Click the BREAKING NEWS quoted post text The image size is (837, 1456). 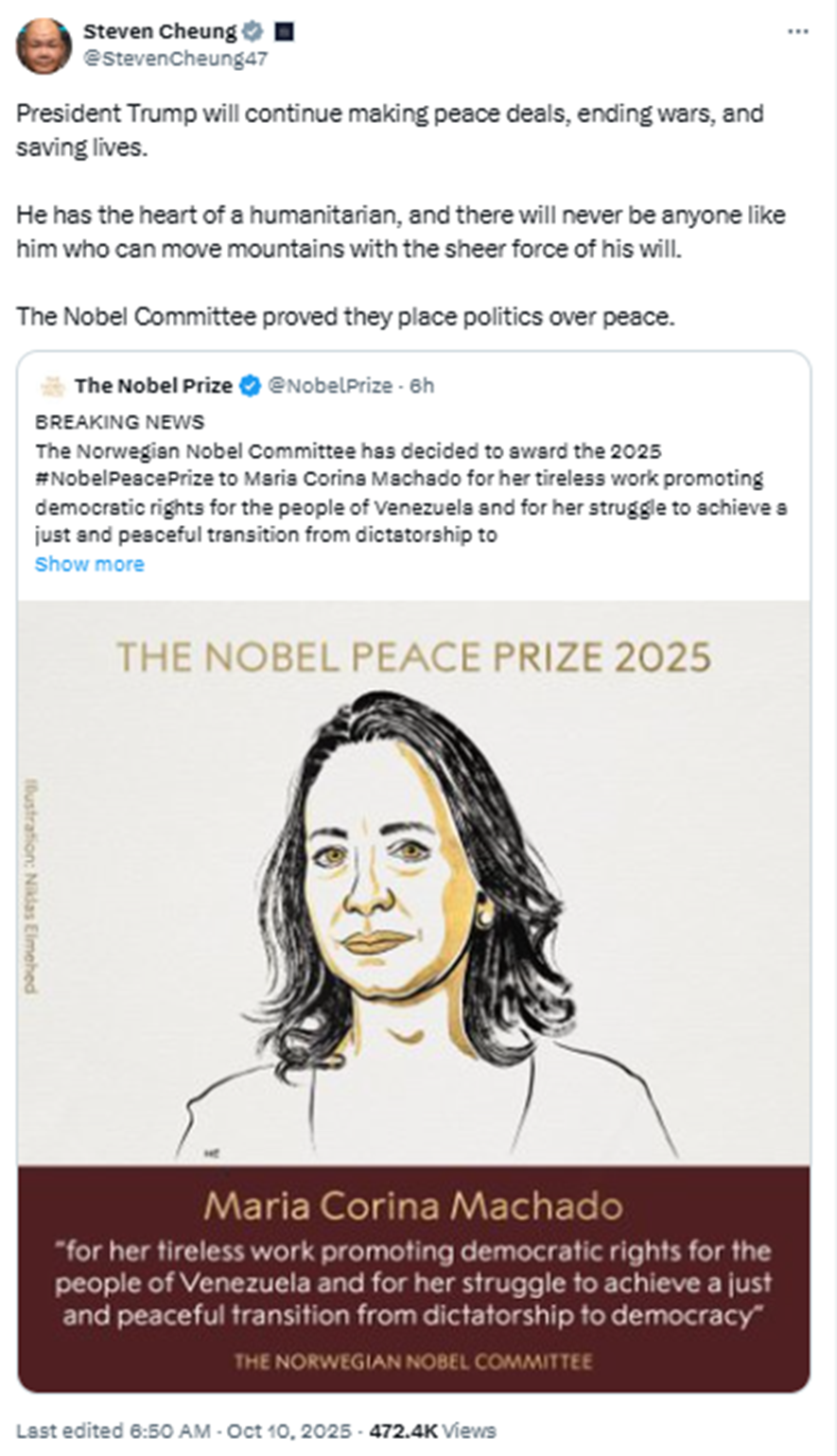click(x=119, y=422)
